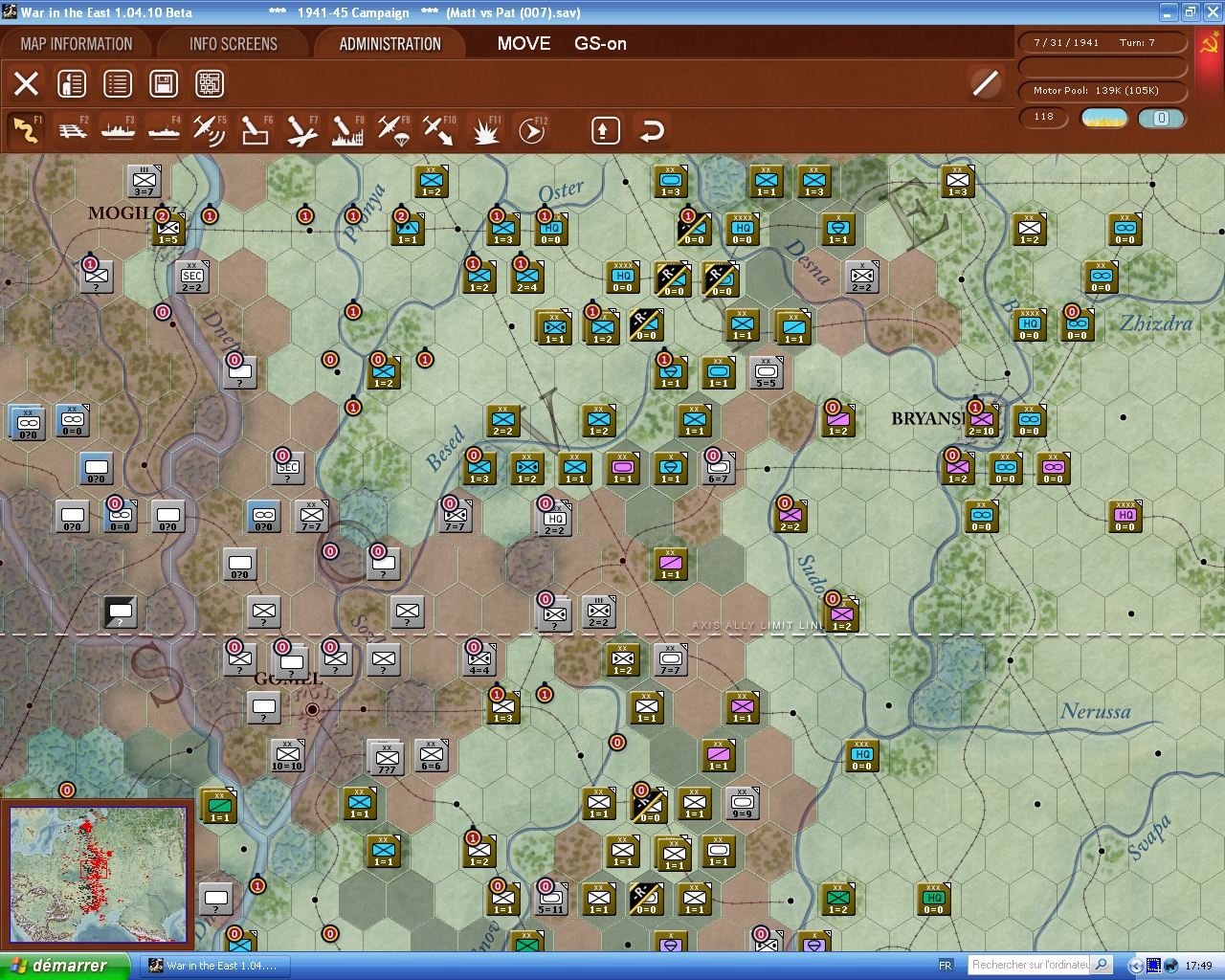
Task: Select the green HQ unit counter
Action: 934,898
